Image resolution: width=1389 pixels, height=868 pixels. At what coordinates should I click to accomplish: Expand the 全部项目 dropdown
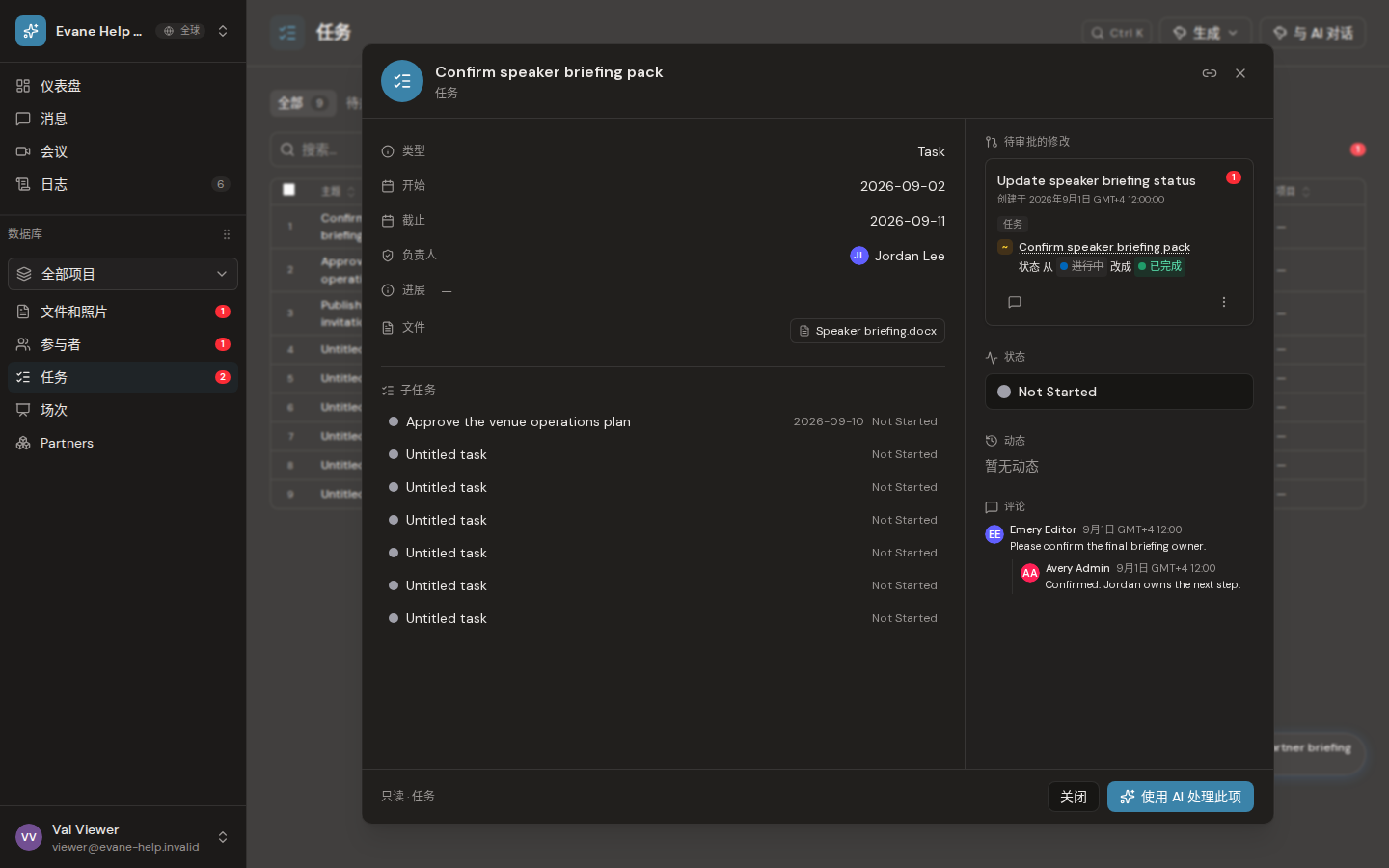tap(123, 274)
